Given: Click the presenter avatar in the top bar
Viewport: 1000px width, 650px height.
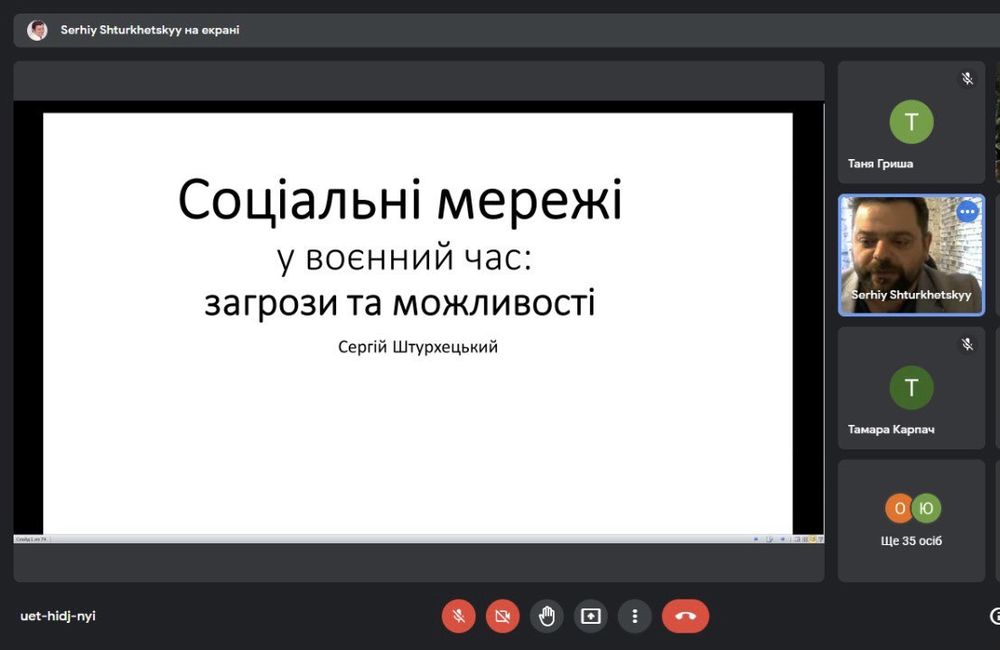Looking at the screenshot, I should pyautogui.click(x=37, y=30).
